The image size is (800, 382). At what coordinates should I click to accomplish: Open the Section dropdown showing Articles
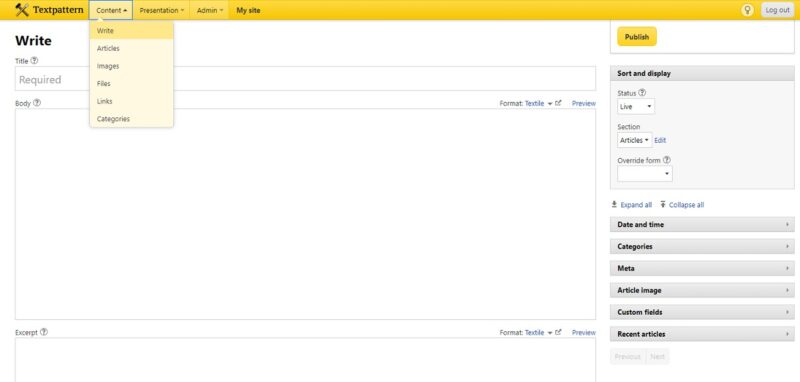point(634,140)
